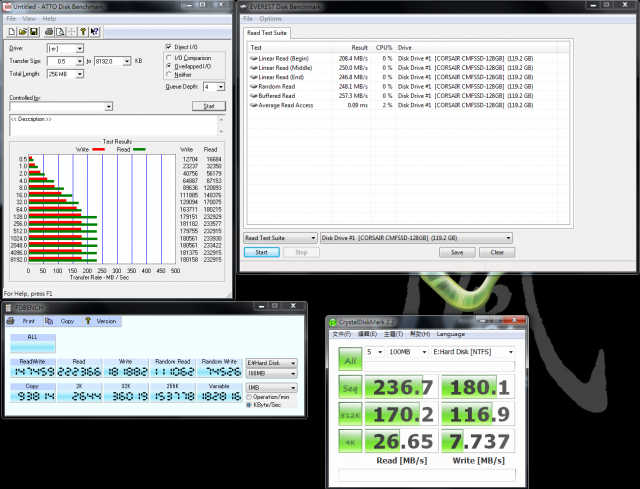Image resolution: width=640 pixels, height=489 pixels.
Task: Click the Clear button in EVEREST
Action: pos(497,252)
